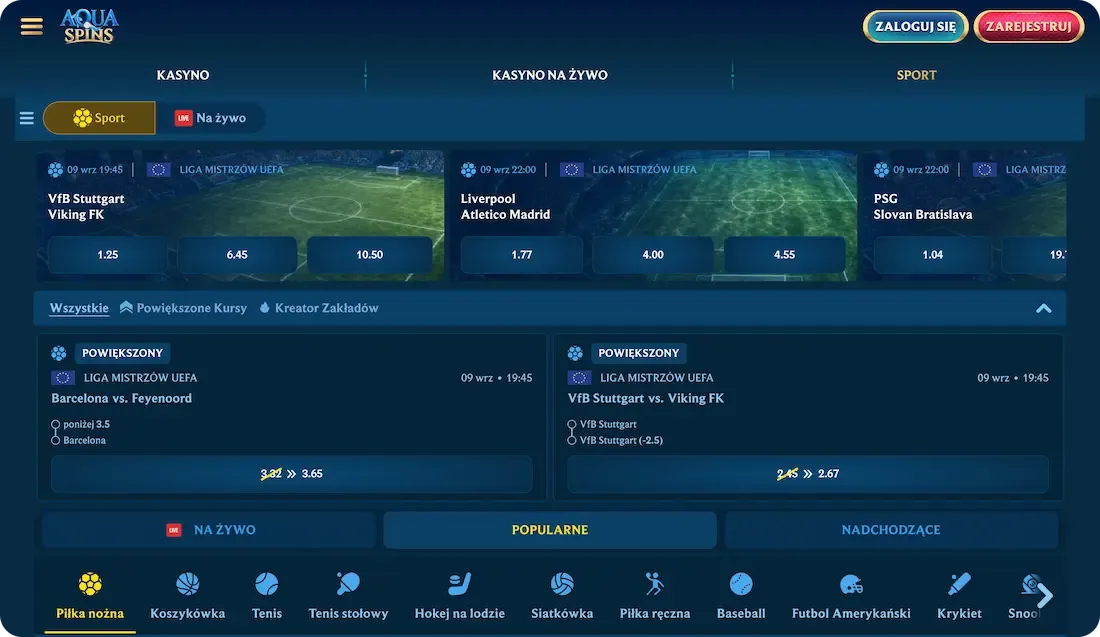Click 'poniżej 3.5' selection text
The width and height of the screenshot is (1100, 637).
coord(86,424)
